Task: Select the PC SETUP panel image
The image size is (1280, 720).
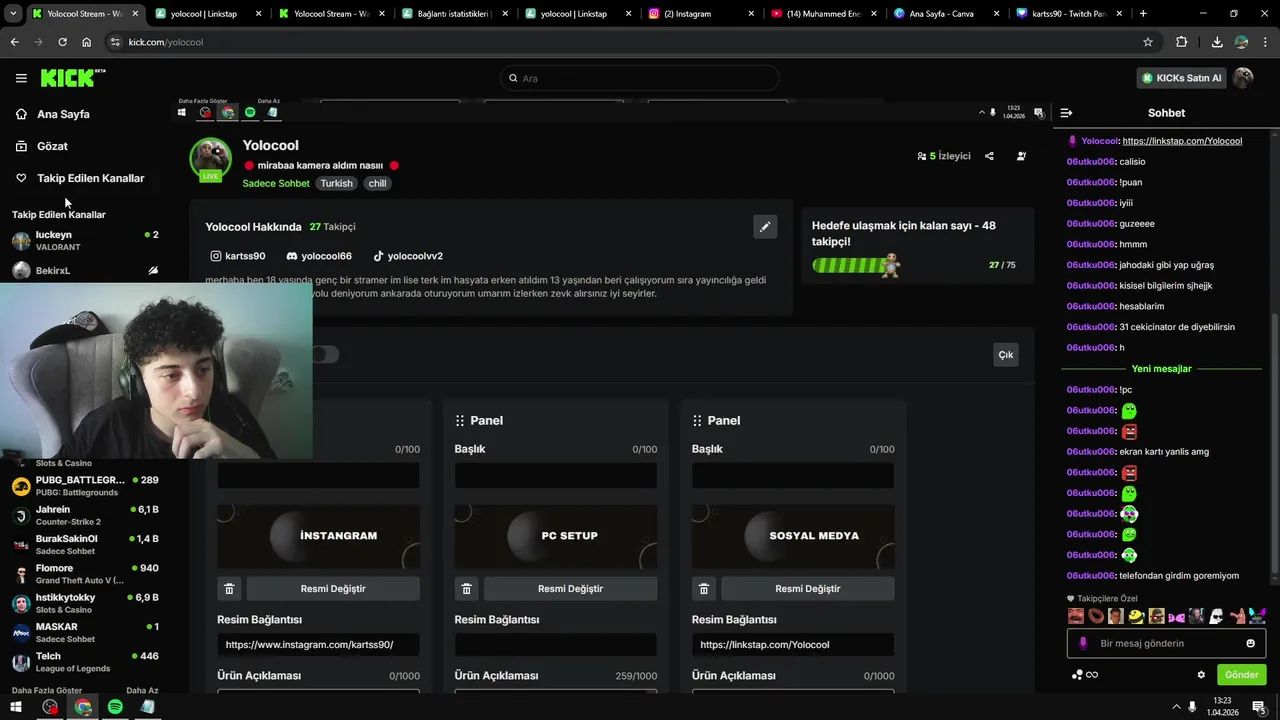Action: (555, 536)
